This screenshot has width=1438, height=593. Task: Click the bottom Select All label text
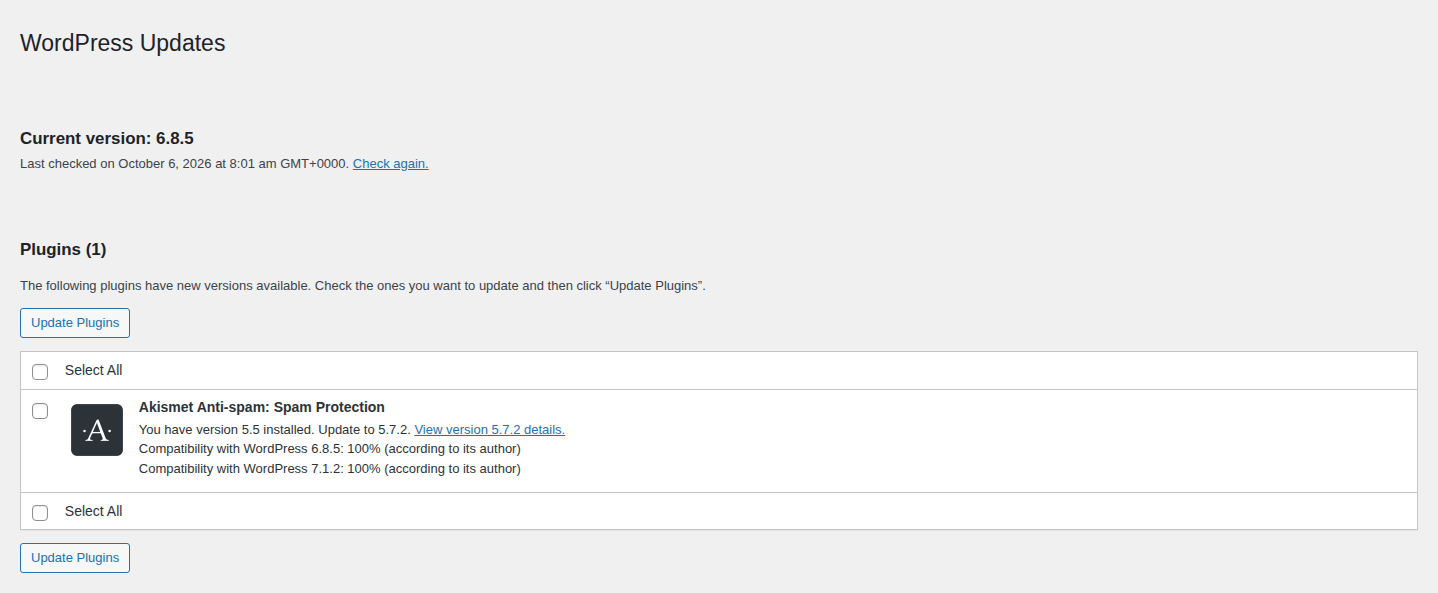click(x=94, y=511)
